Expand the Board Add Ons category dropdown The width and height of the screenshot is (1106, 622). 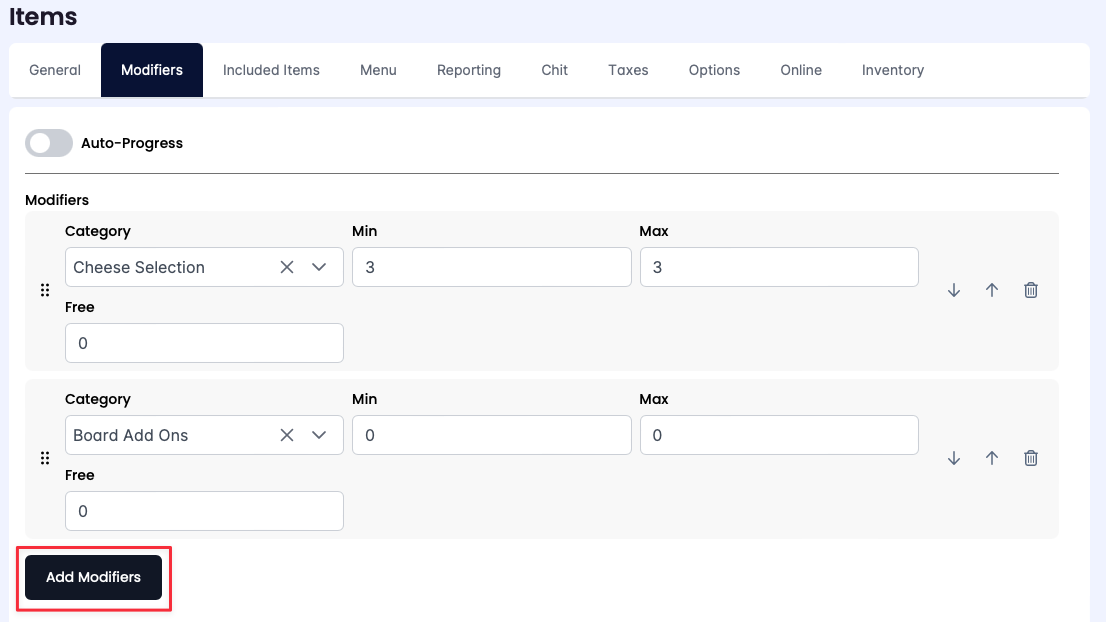pos(320,435)
